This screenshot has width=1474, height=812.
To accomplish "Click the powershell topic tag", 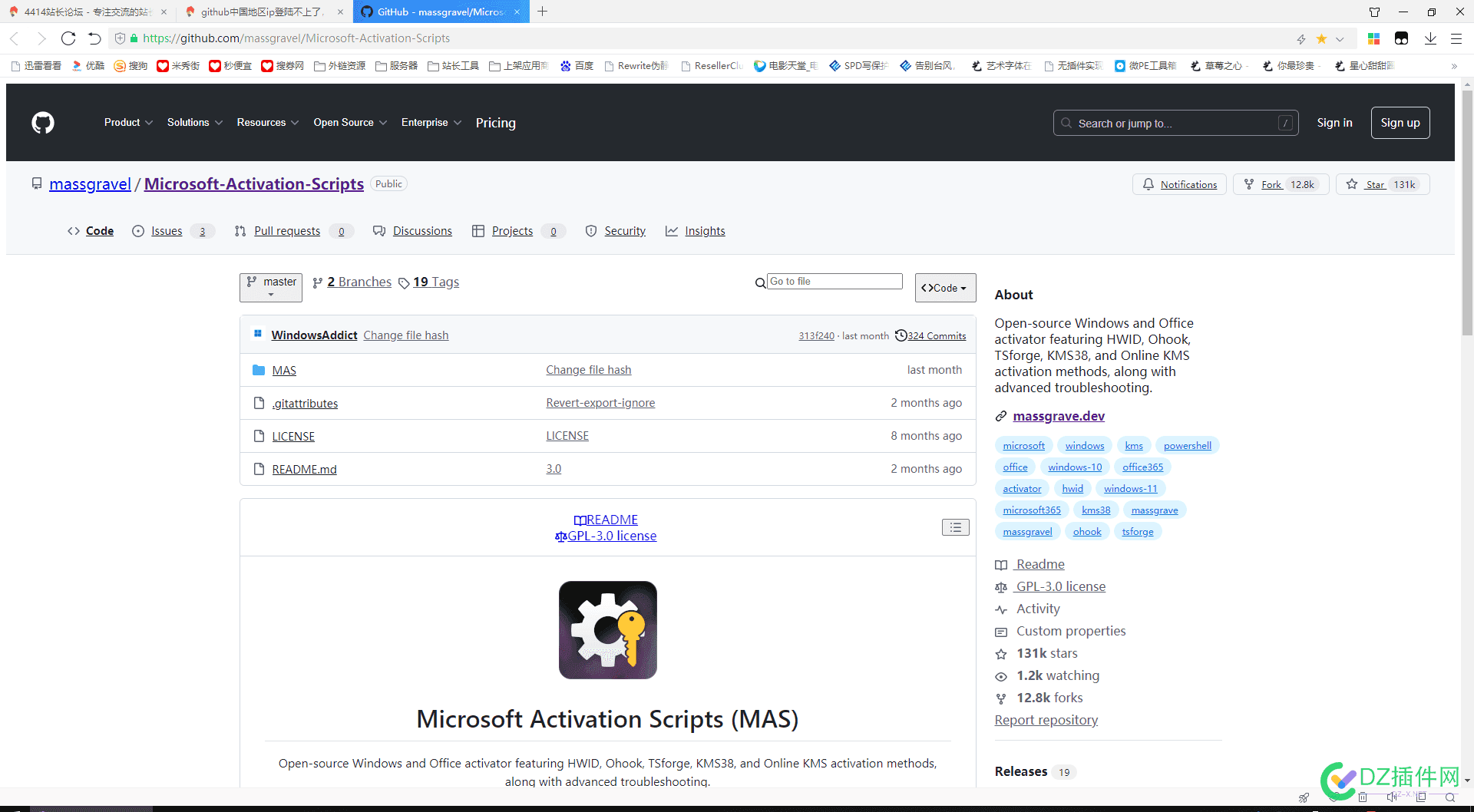I will 1187,446.
